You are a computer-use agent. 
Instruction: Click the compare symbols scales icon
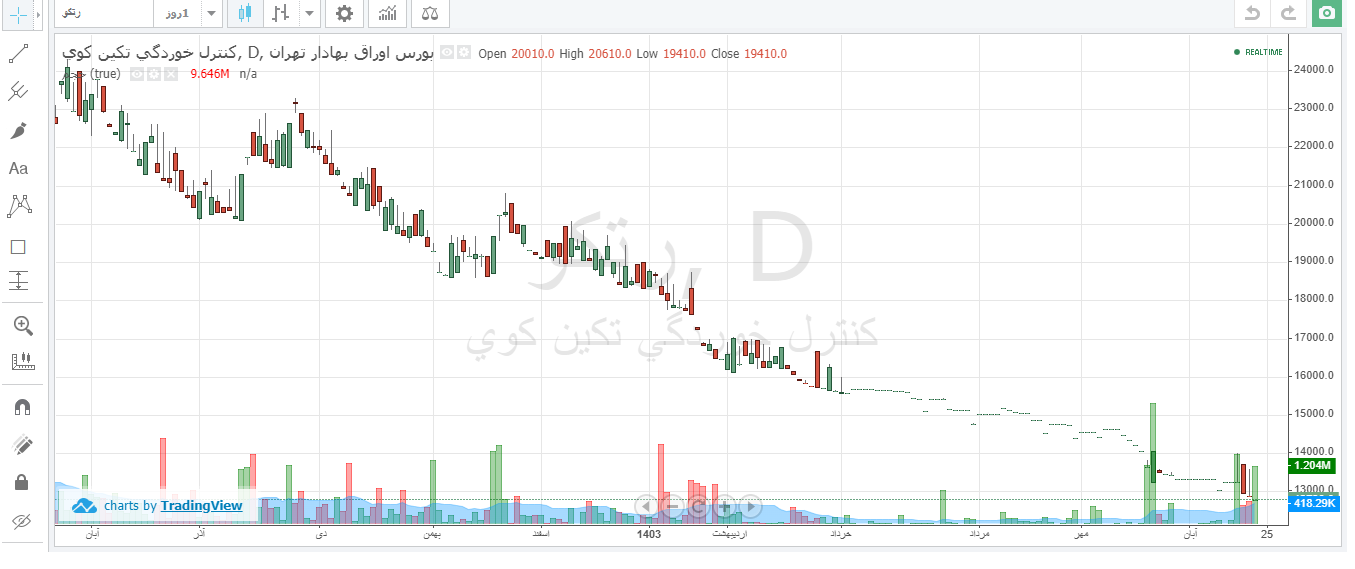pos(430,13)
